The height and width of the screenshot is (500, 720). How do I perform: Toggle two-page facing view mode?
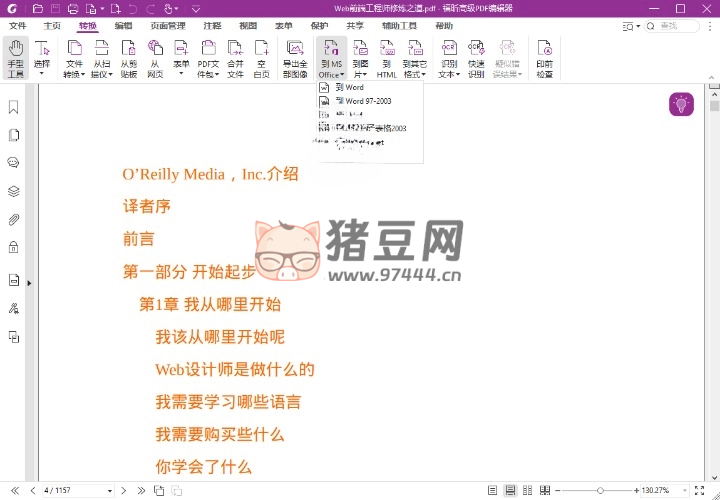pyautogui.click(x=527, y=491)
